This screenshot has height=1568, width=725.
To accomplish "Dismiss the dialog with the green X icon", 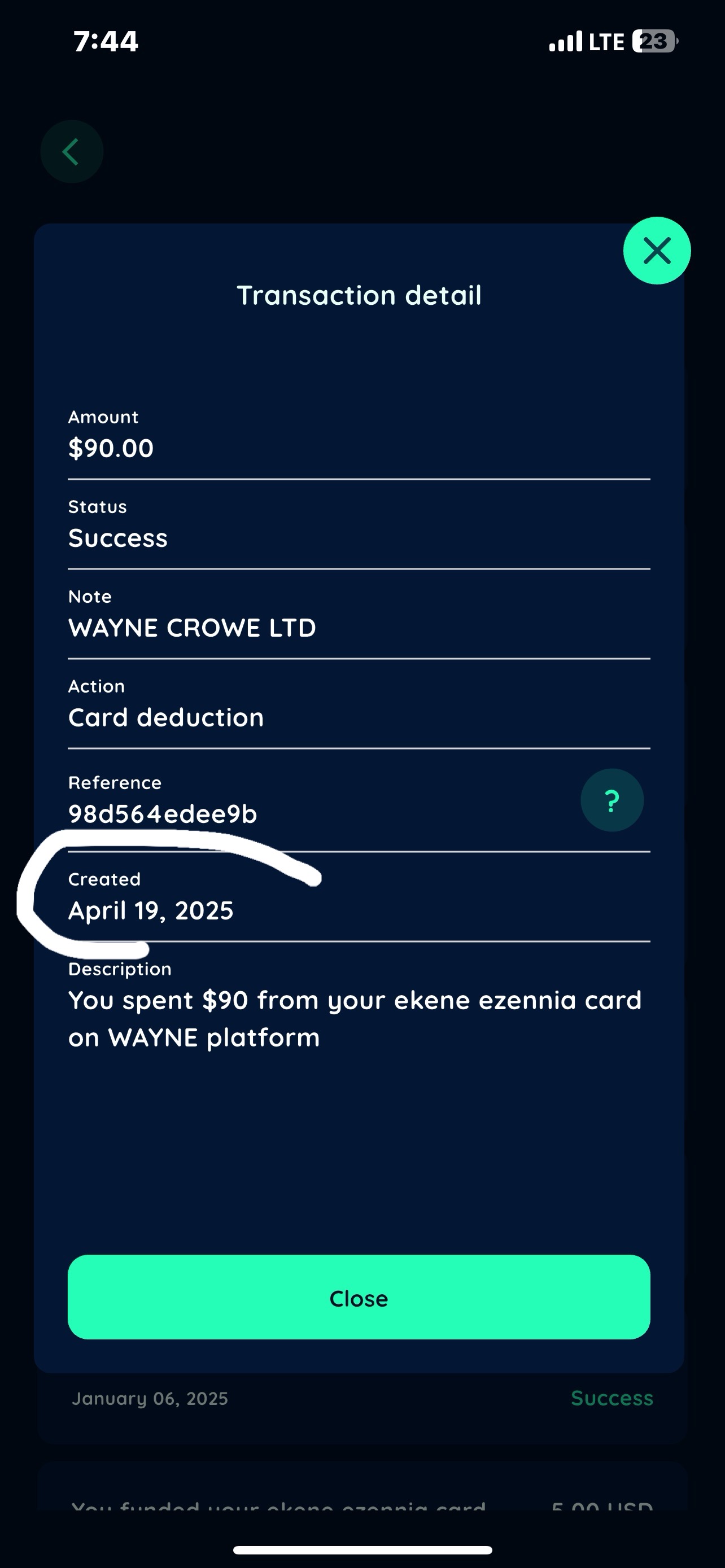I will pos(656,250).
